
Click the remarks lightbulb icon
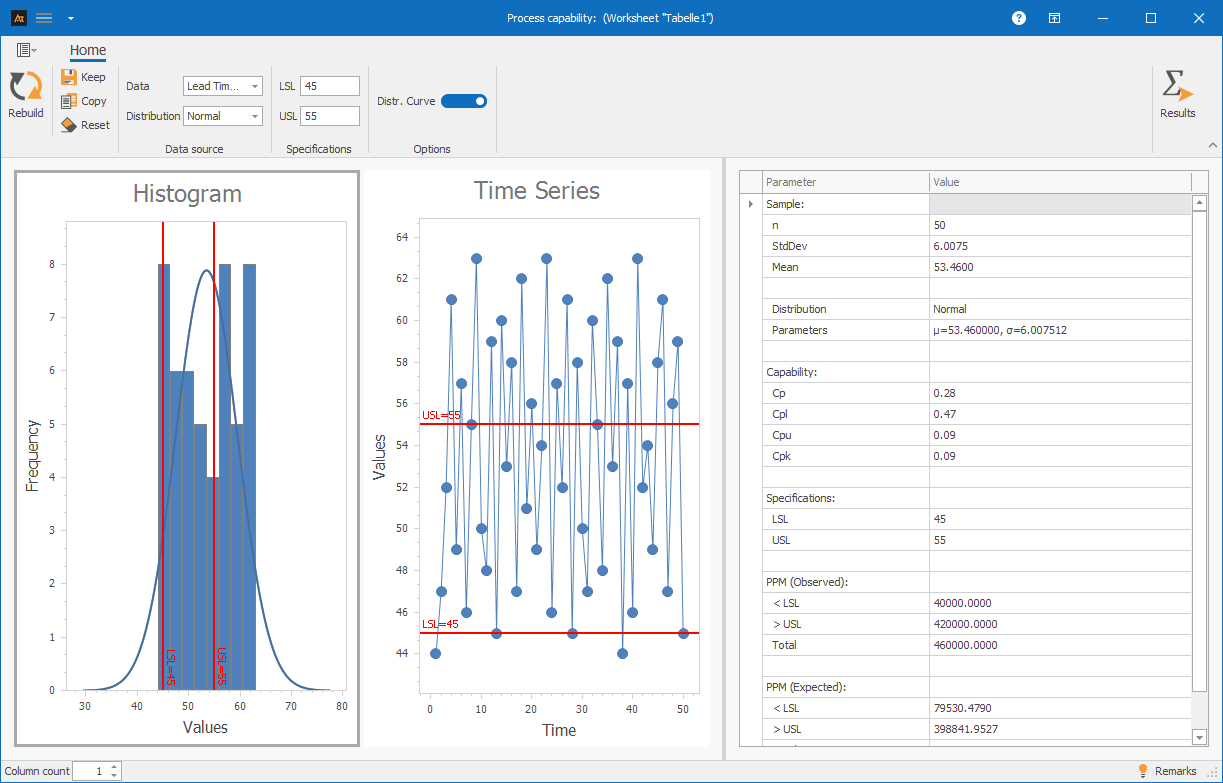pos(1143,771)
